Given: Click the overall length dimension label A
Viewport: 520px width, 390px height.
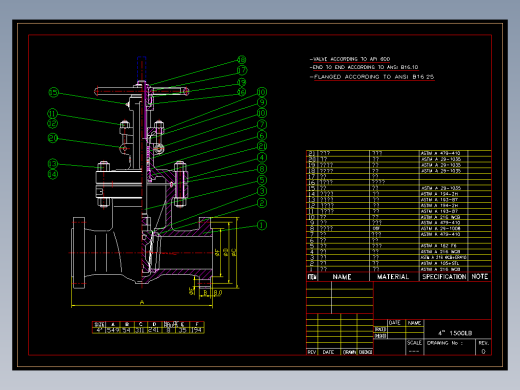Looking at the screenshot, I should 142,302.
